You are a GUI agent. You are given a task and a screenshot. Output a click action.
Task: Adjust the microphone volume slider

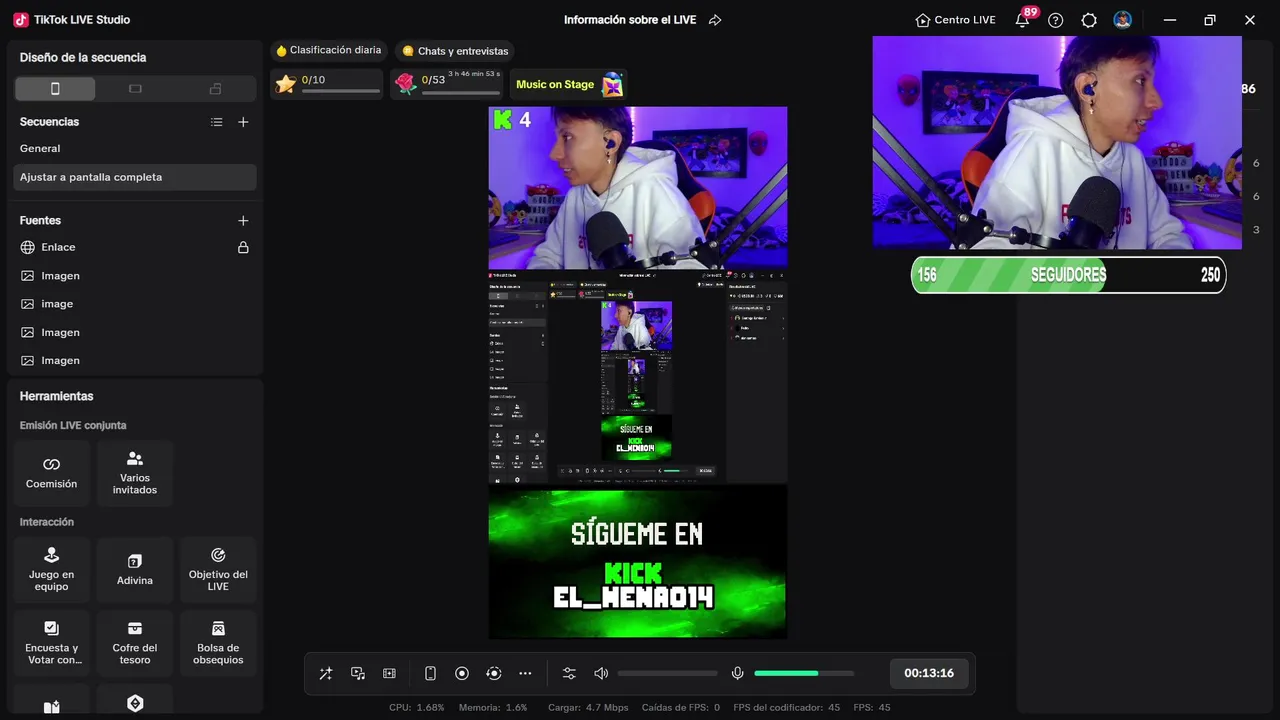[x=804, y=674]
